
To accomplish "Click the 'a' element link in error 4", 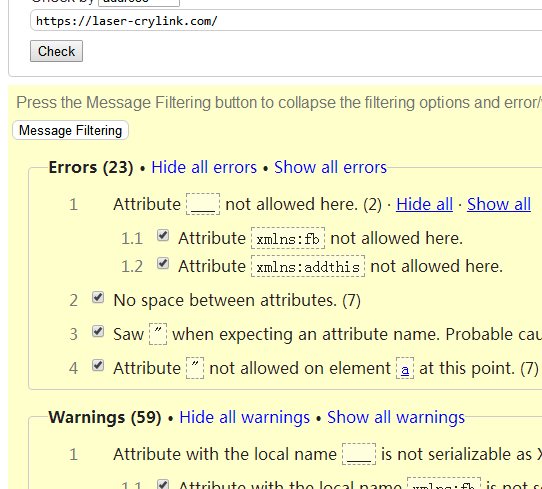I will (405, 369).
